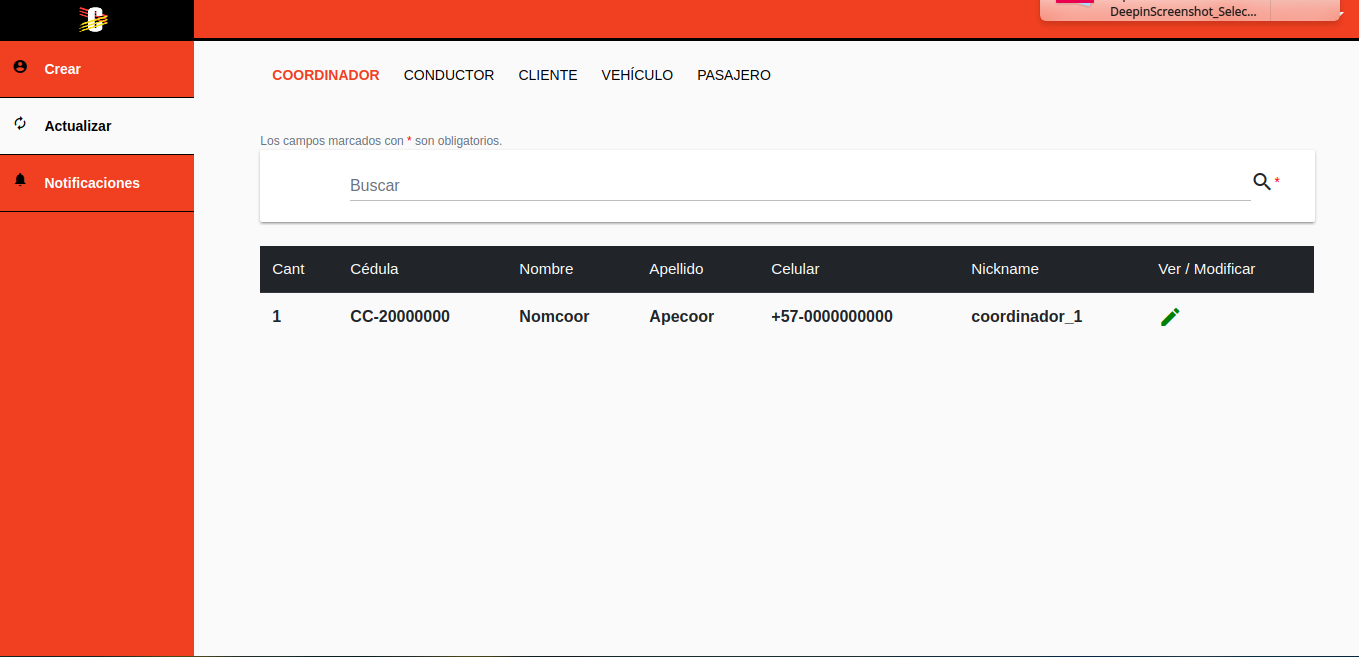Click the campos obligatorios note text
Screen dimensions: 1359x657
(x=381, y=141)
